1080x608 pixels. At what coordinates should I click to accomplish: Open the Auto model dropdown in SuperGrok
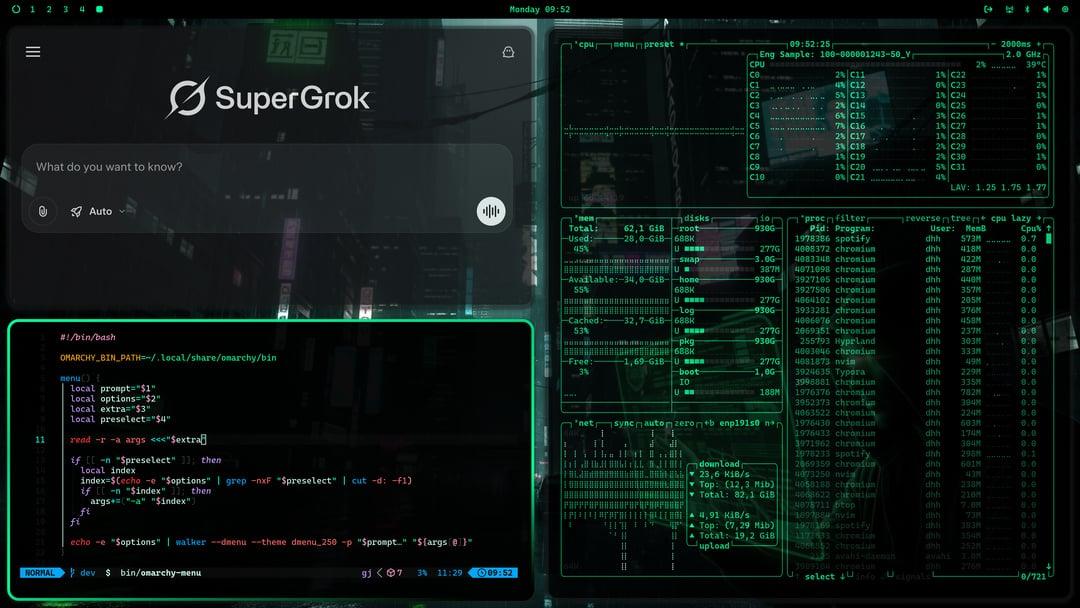(98, 211)
